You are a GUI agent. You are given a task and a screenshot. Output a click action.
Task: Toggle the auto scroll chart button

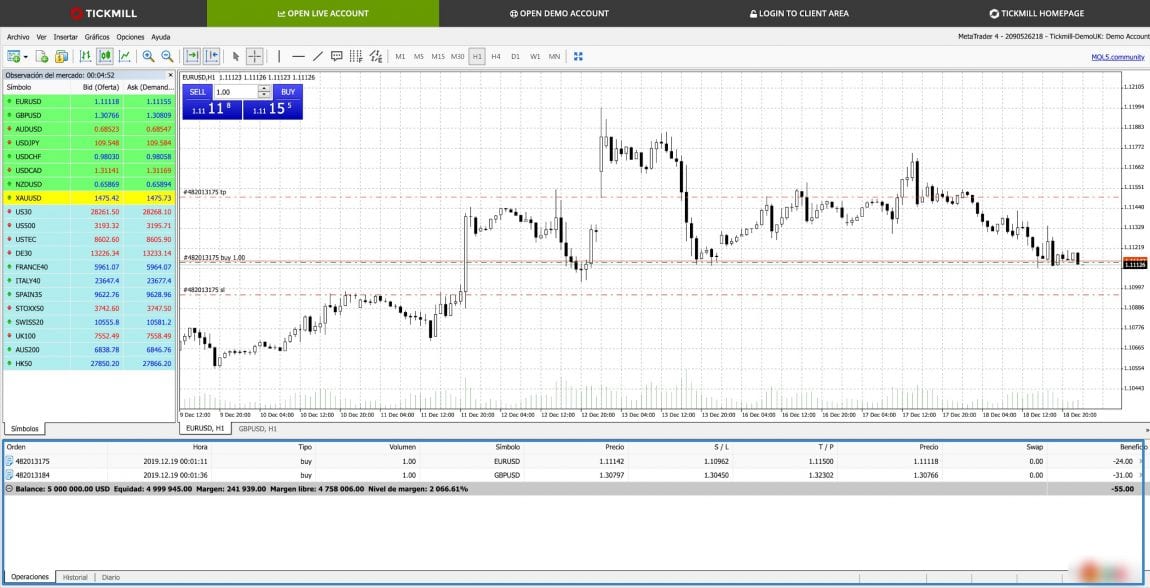192,56
